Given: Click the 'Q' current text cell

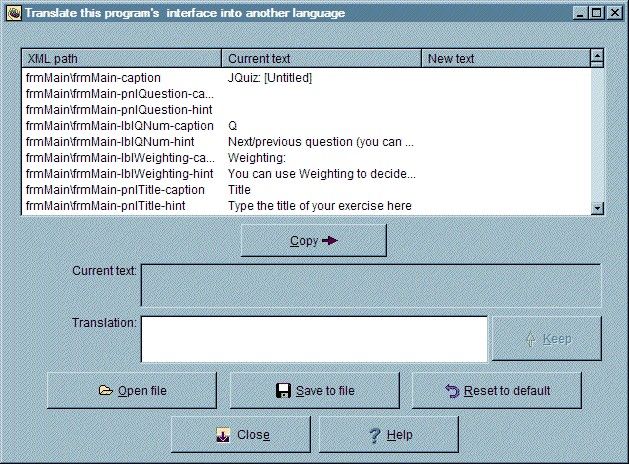Looking at the screenshot, I should coord(233,126).
